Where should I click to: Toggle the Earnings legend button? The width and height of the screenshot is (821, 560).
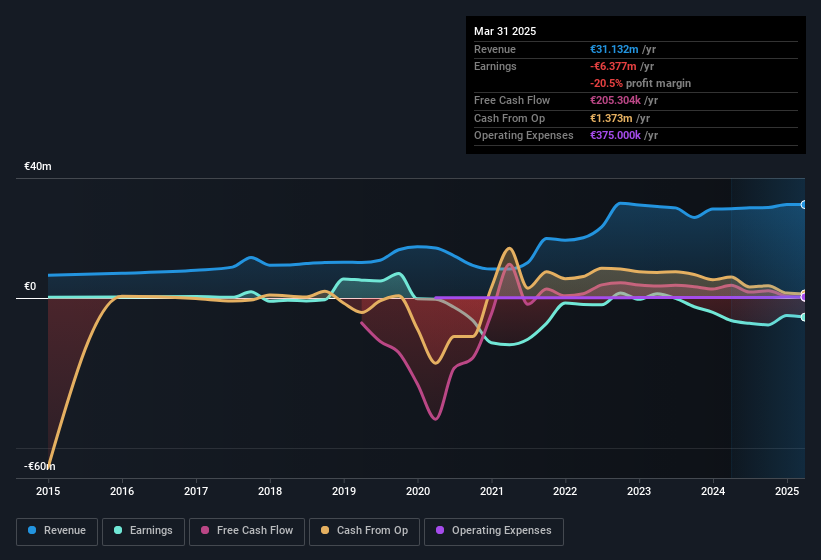[143, 531]
